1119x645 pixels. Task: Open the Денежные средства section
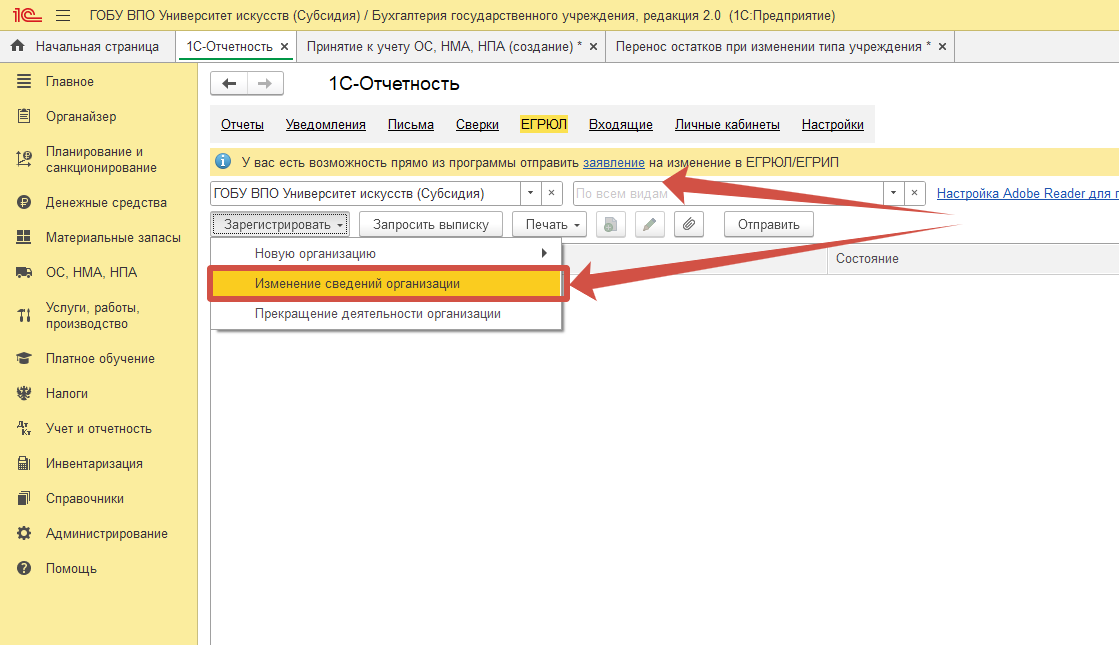point(106,203)
